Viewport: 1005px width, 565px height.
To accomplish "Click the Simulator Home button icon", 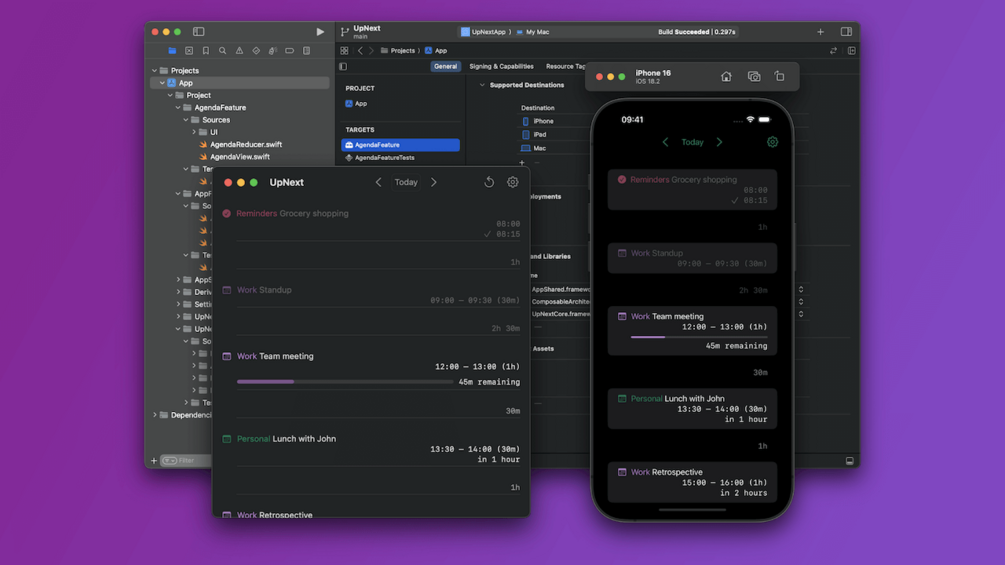I will click(x=726, y=77).
